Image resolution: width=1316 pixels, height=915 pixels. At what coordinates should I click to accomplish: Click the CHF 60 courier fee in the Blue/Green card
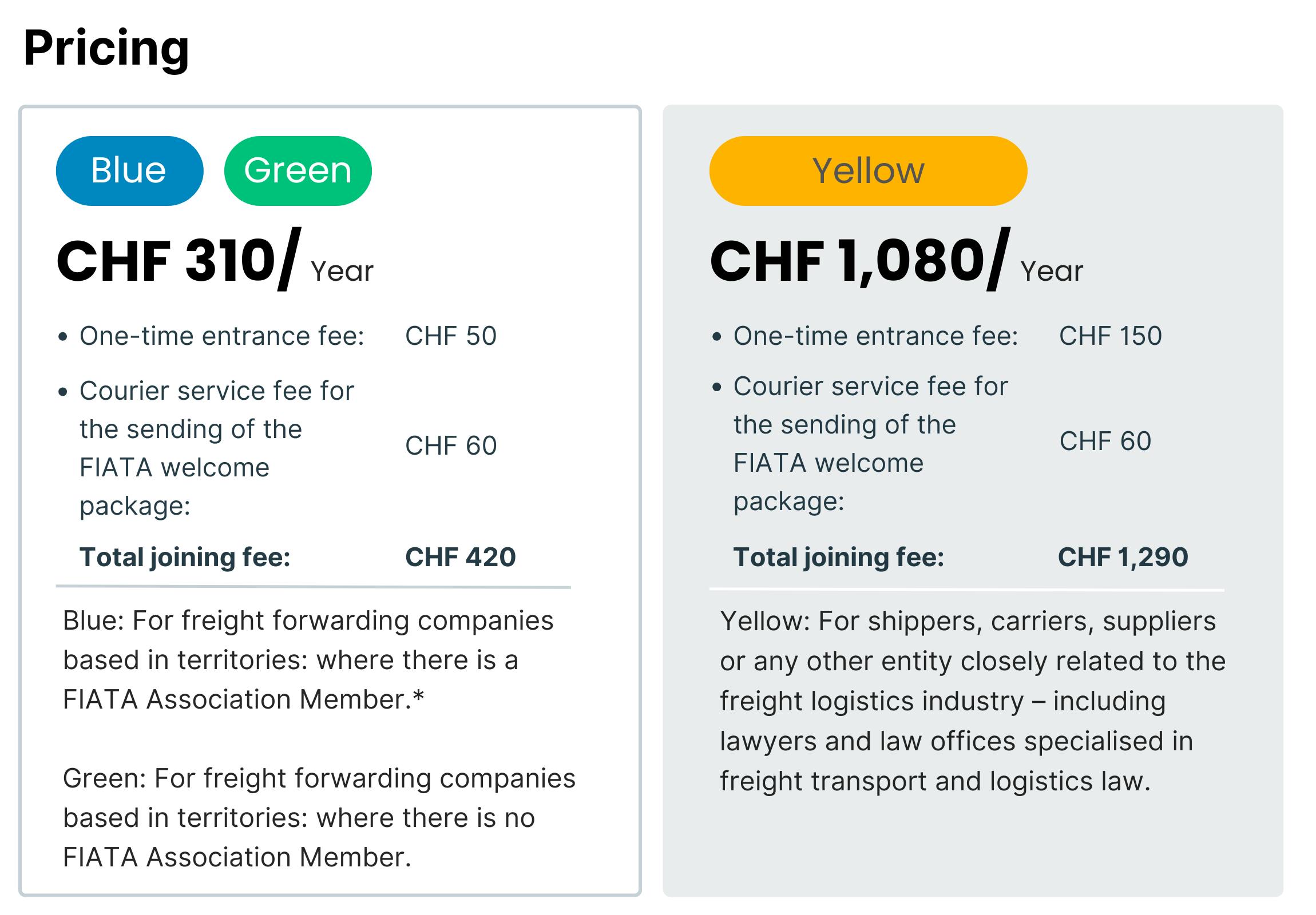[450, 445]
